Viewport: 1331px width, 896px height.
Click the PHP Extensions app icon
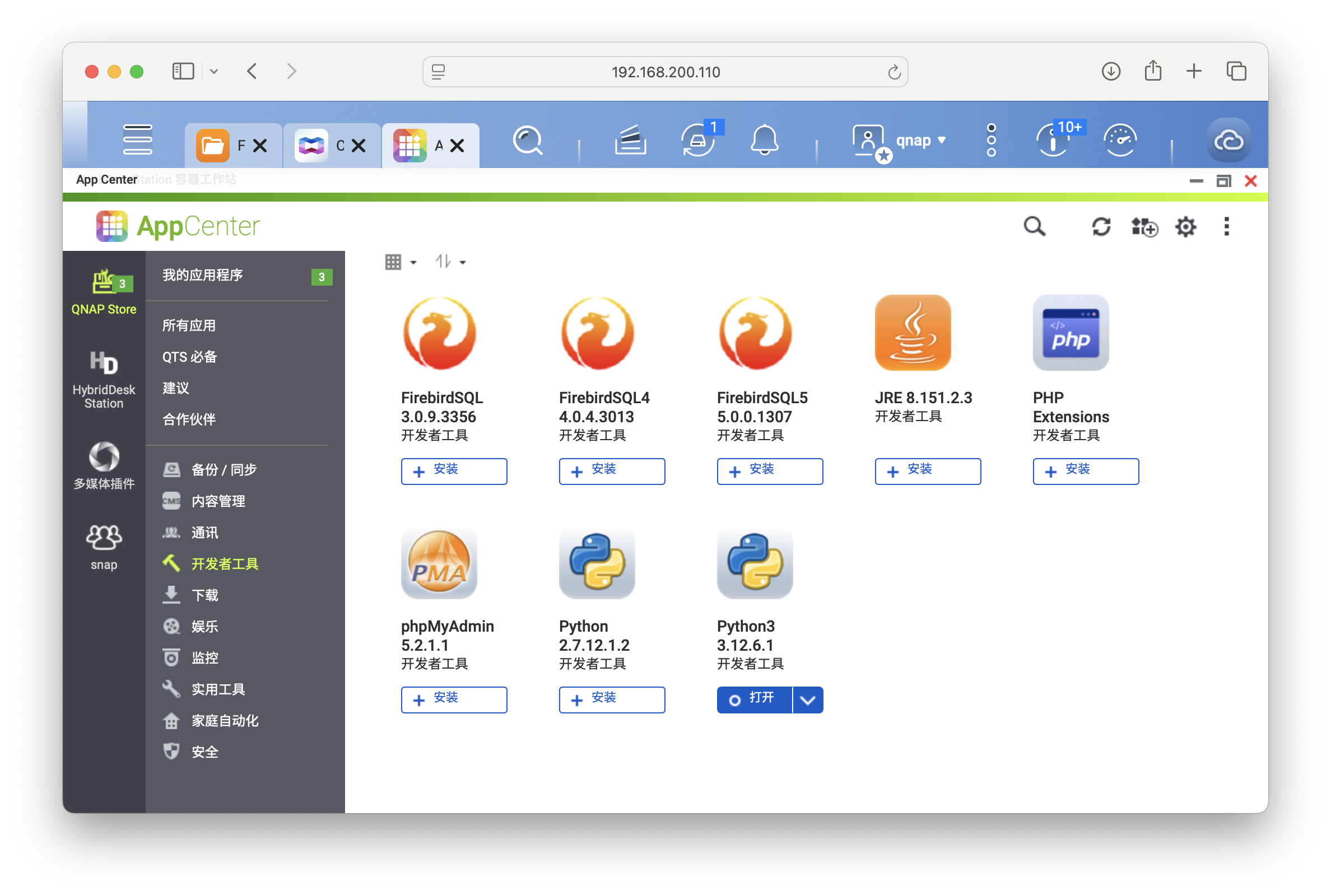1071,333
